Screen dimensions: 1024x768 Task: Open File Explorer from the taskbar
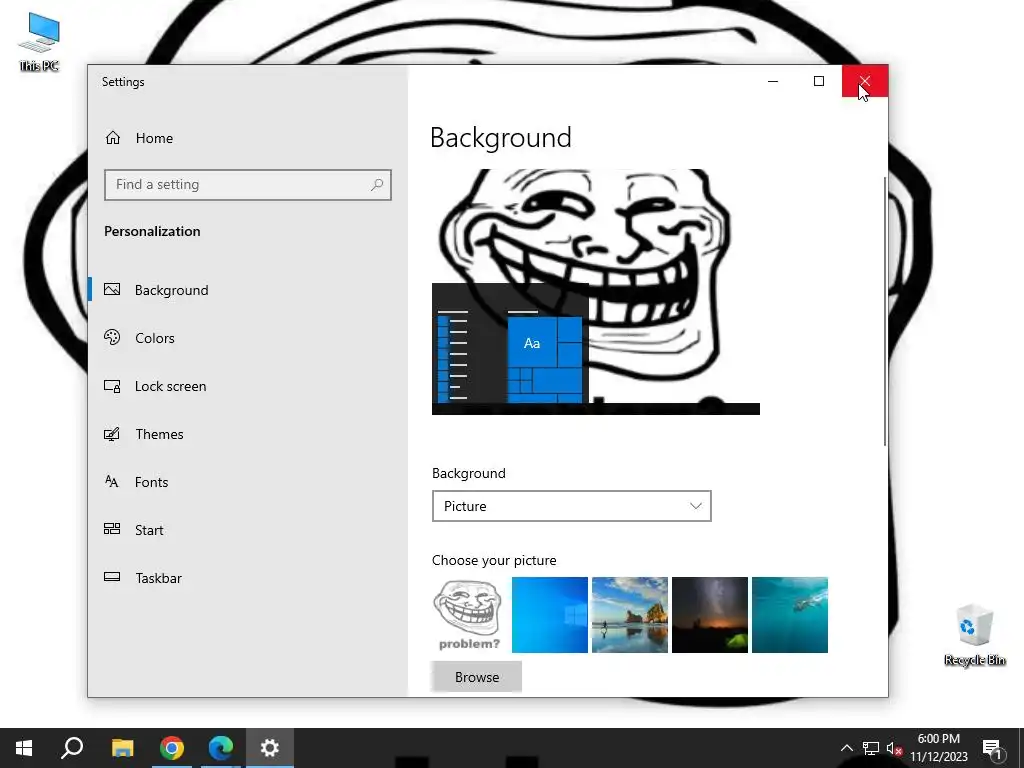click(122, 748)
